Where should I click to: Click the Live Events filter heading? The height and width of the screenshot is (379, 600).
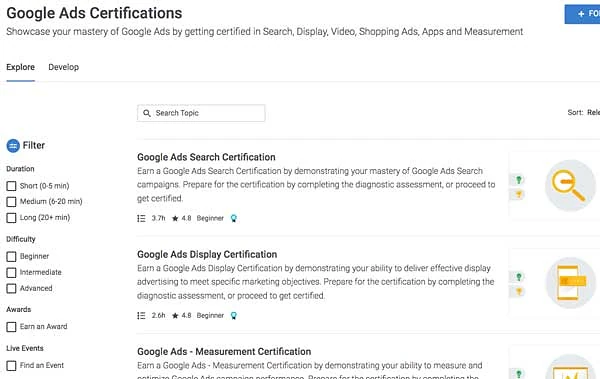pos(25,348)
